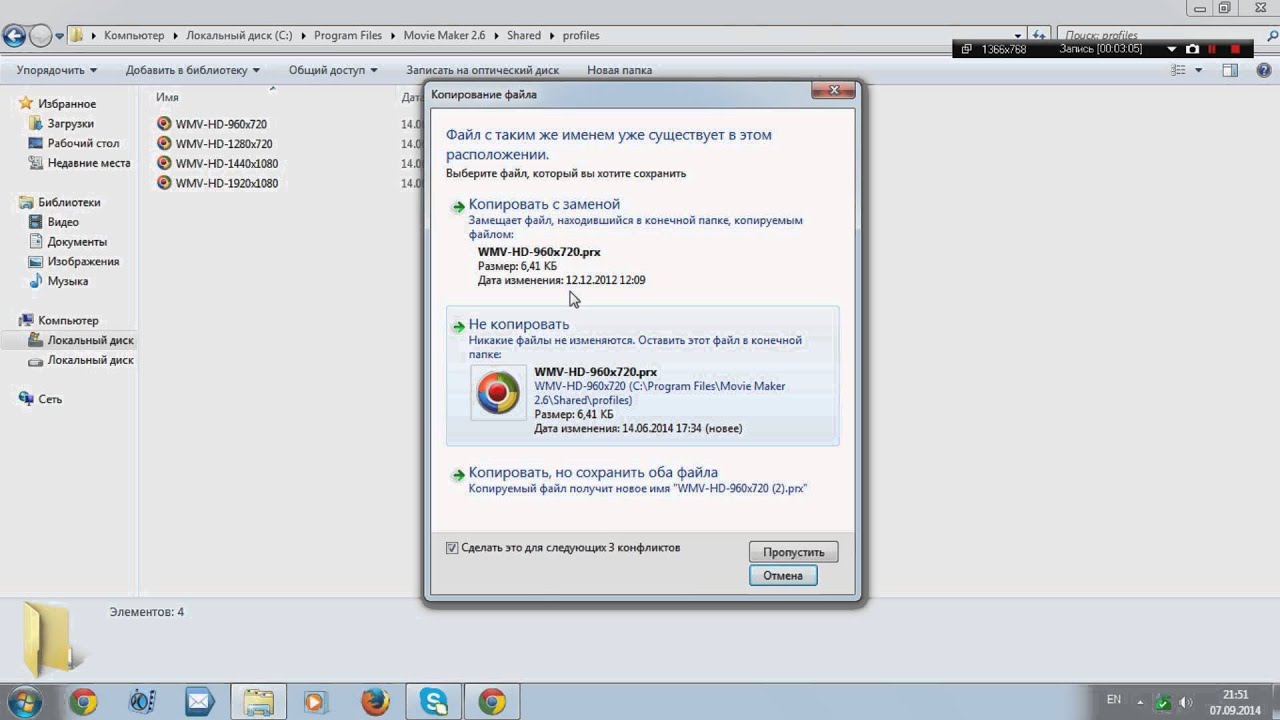Click the icon of WMV-HD-1280x720 file

tap(164, 144)
